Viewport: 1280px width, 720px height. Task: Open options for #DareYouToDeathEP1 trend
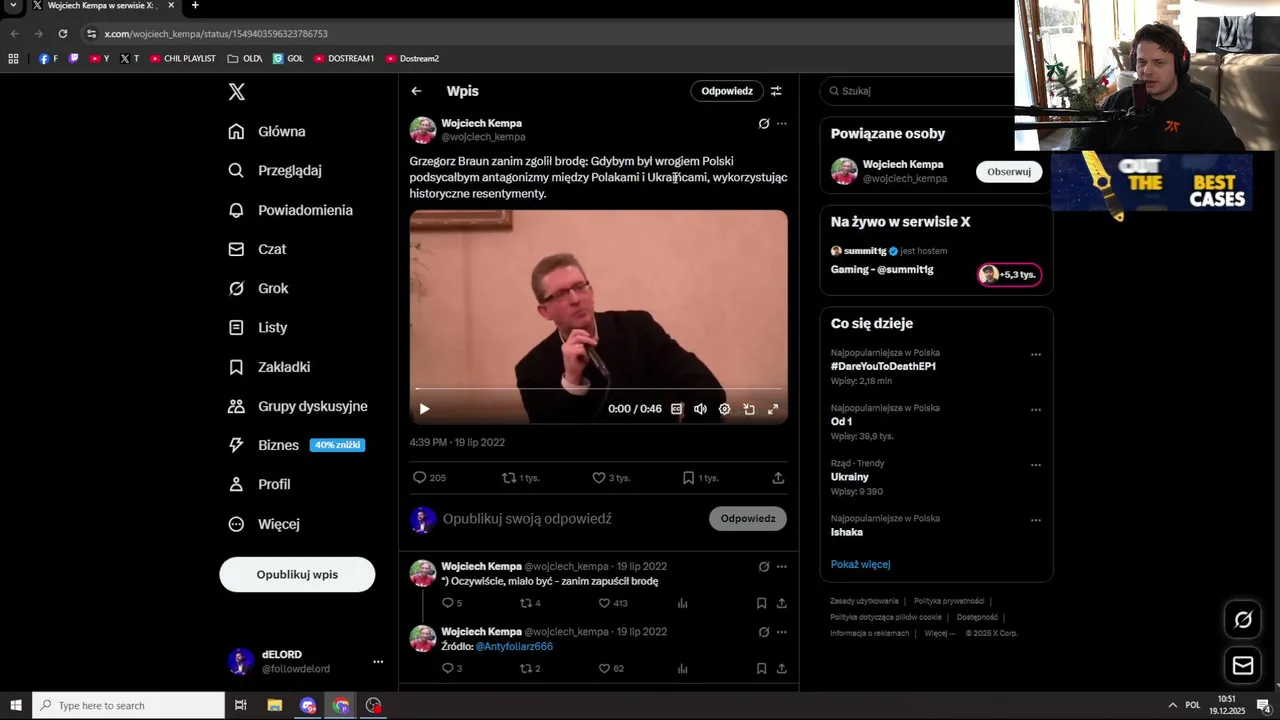coord(1036,354)
